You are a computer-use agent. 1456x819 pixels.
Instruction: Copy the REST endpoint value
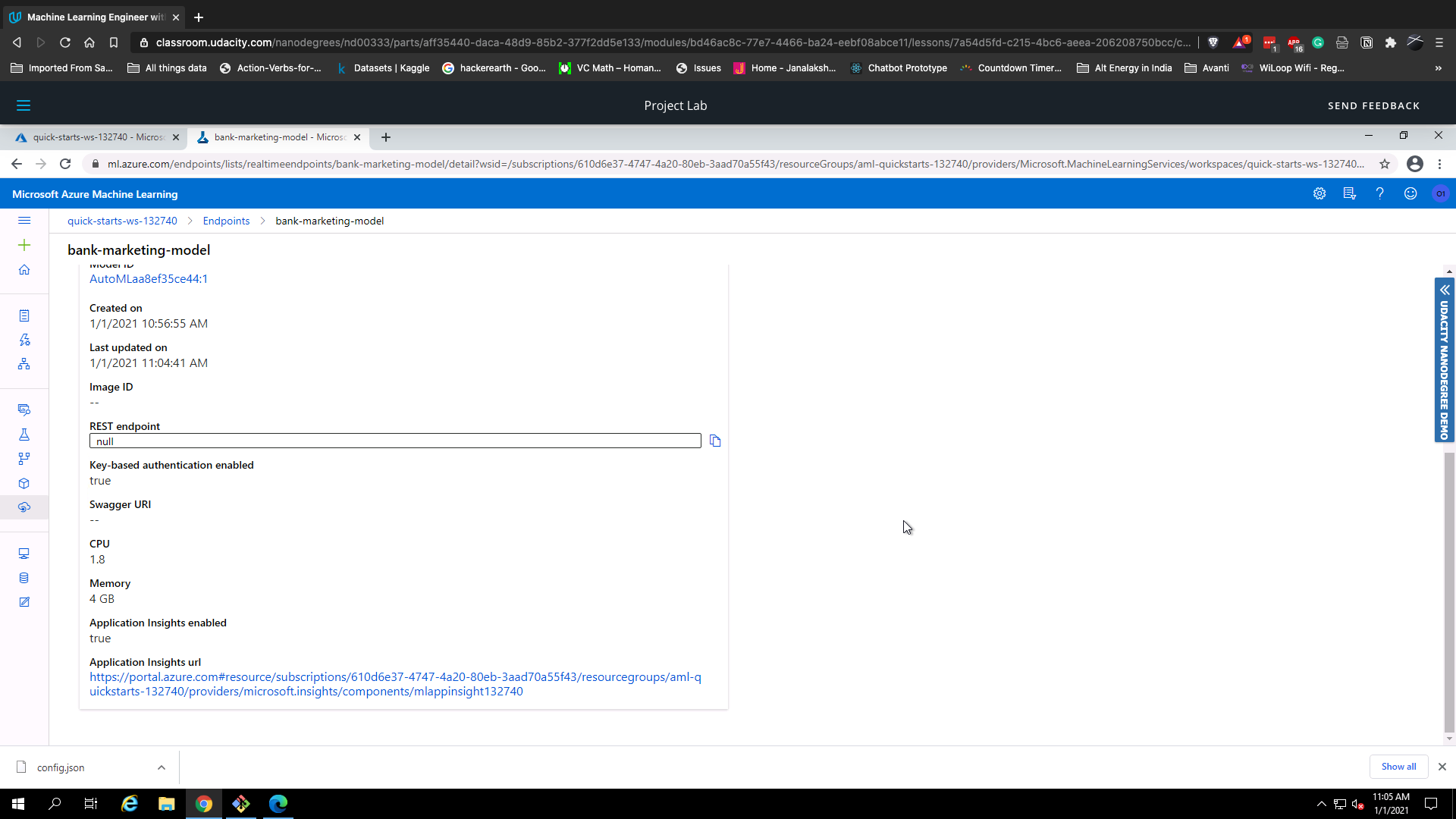[x=714, y=441]
